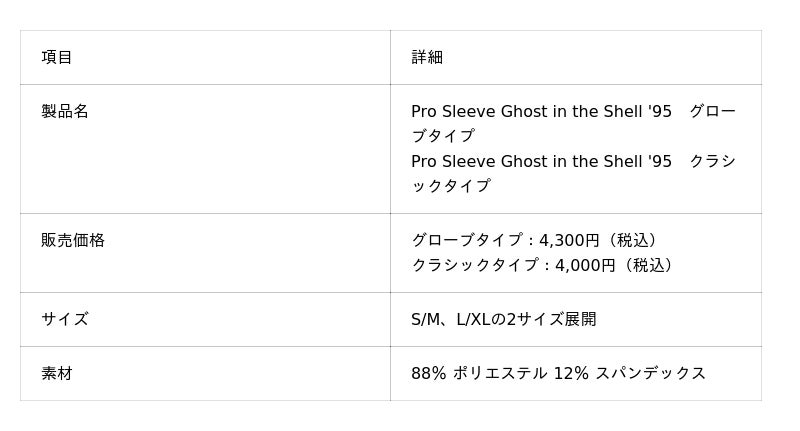Click the L/XLの2サイズ展開 text
Viewport: 800px width, 431px height.
pos(526,319)
